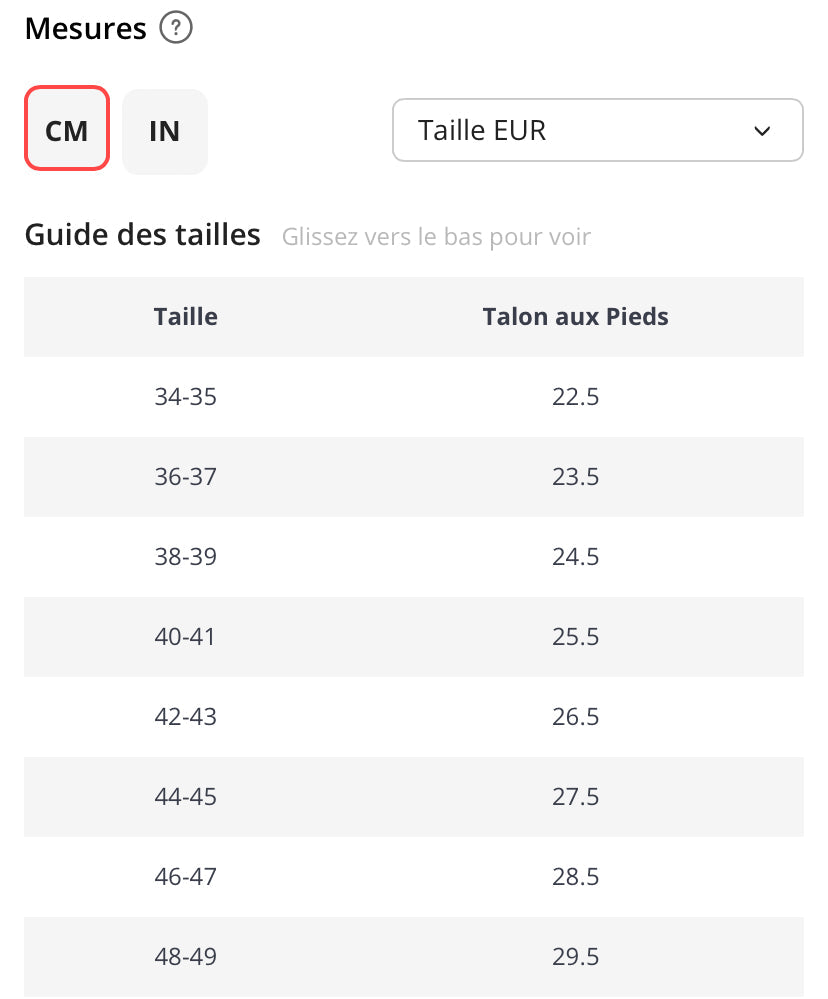
Task: Switch measurements to IN units
Action: 164,131
